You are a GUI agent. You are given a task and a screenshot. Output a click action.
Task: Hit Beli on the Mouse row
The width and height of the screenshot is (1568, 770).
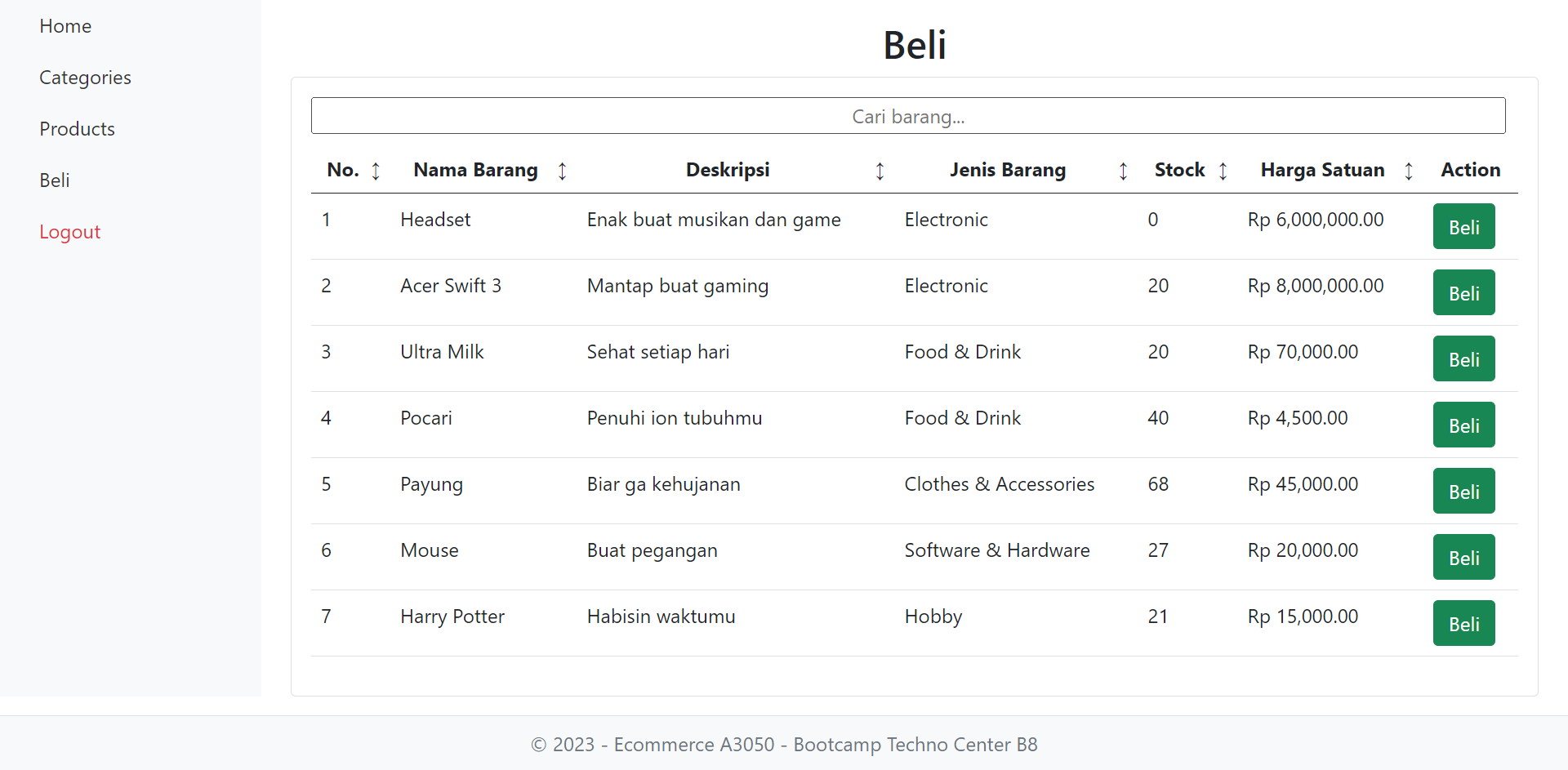pyautogui.click(x=1463, y=558)
